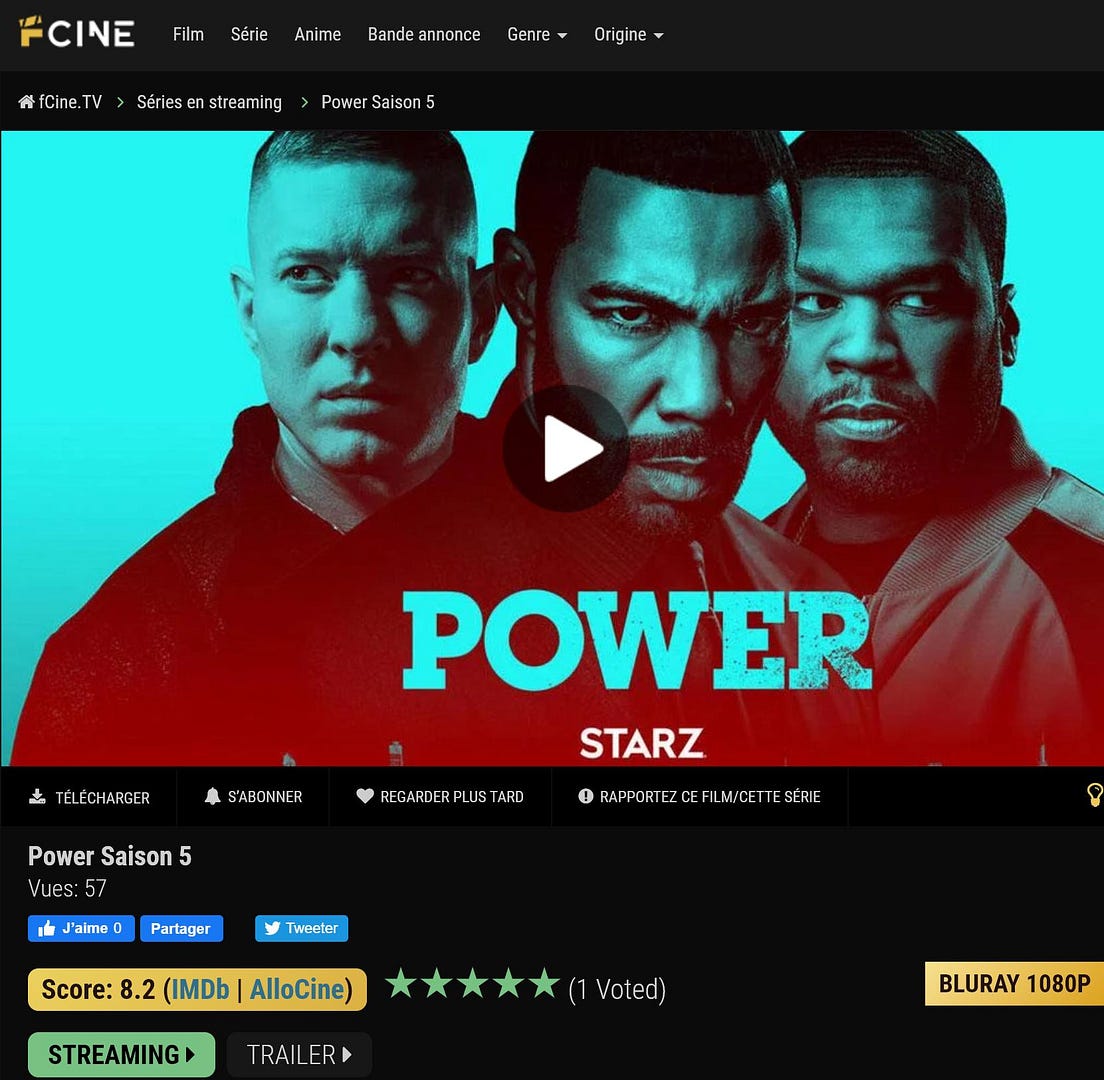
Task: Subscribe via the S'abonner bell
Action: [x=213, y=796]
